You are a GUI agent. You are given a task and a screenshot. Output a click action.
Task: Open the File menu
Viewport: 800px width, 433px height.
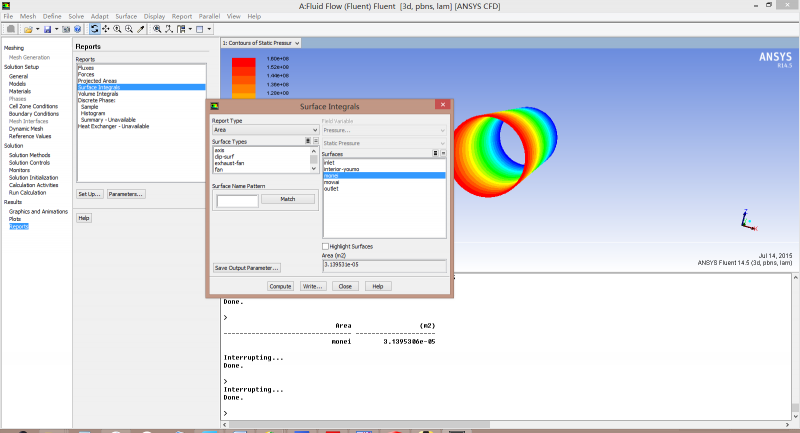8,16
